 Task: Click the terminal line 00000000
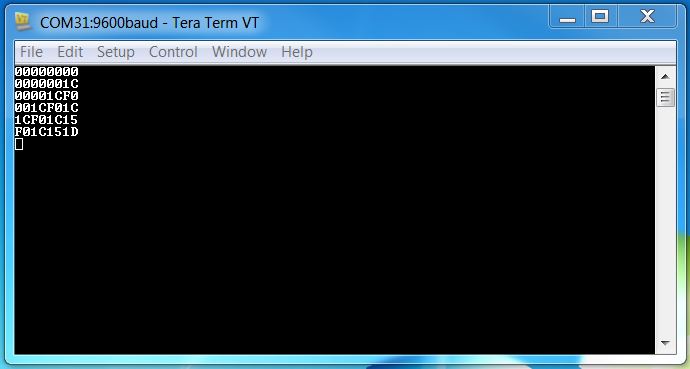47,72
